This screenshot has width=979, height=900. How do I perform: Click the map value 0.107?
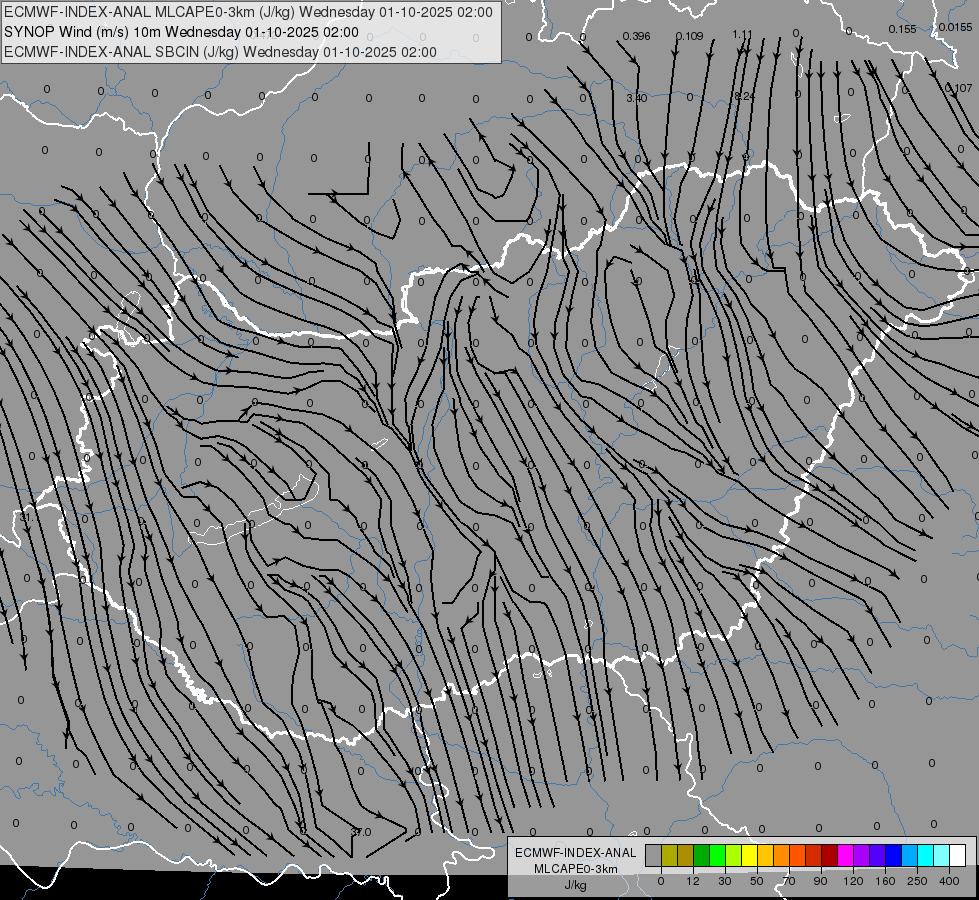point(958,88)
